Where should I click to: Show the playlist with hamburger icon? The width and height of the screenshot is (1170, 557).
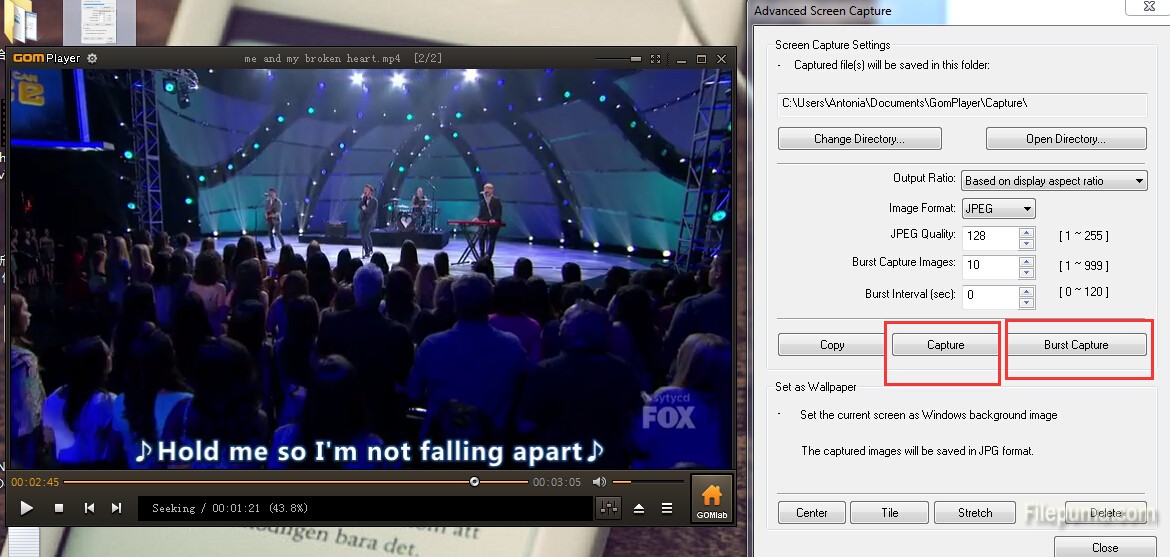tap(667, 508)
